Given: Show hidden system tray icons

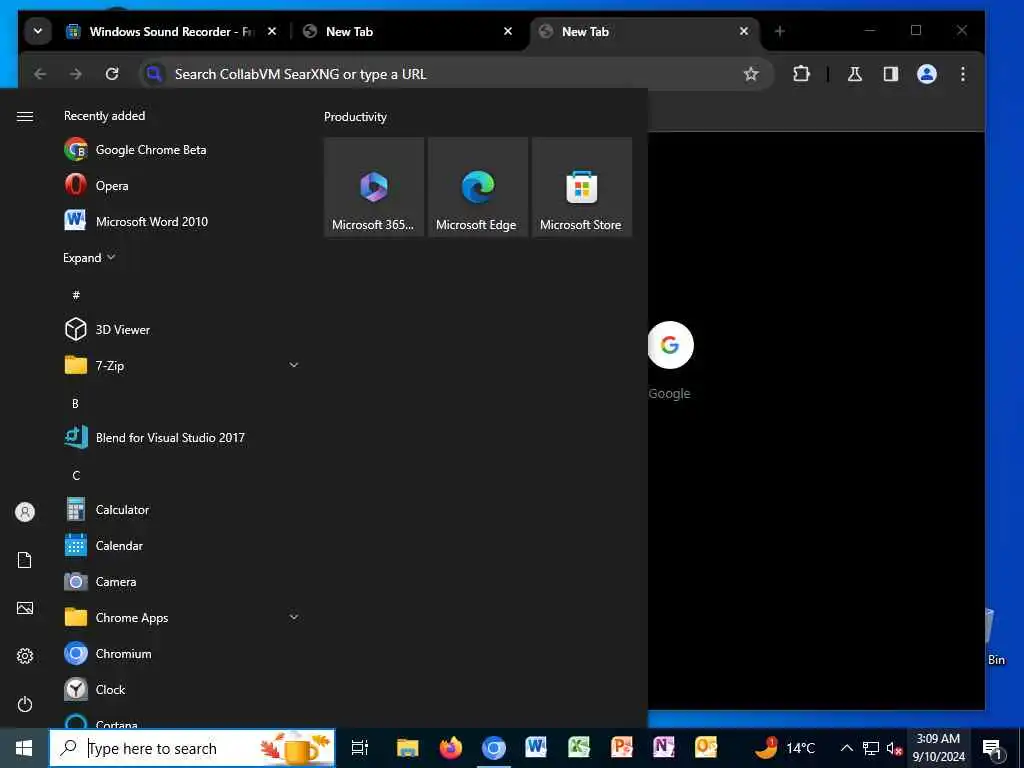Looking at the screenshot, I should pyautogui.click(x=846, y=748).
